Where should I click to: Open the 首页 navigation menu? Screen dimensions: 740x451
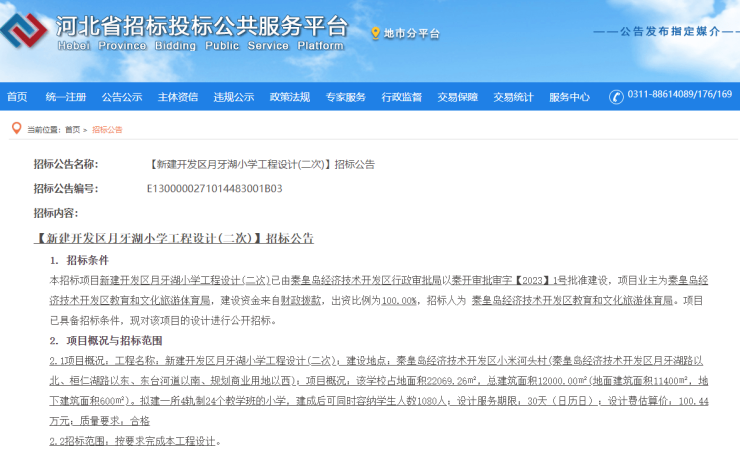[x=17, y=97]
